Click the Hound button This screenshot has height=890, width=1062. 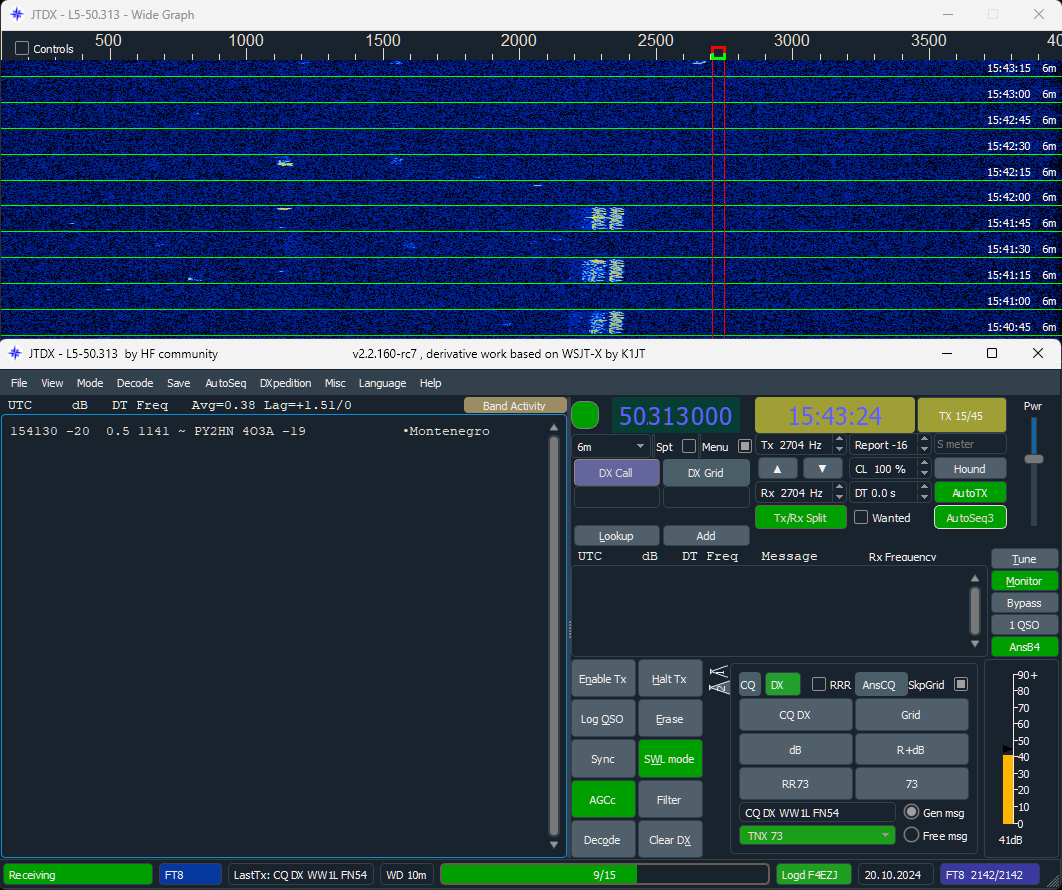click(x=970, y=469)
